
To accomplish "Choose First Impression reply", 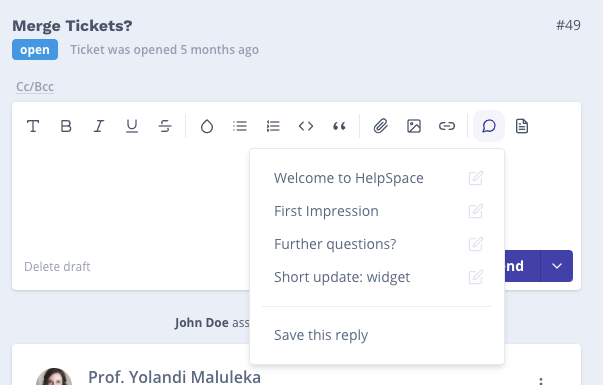I will [326, 211].
